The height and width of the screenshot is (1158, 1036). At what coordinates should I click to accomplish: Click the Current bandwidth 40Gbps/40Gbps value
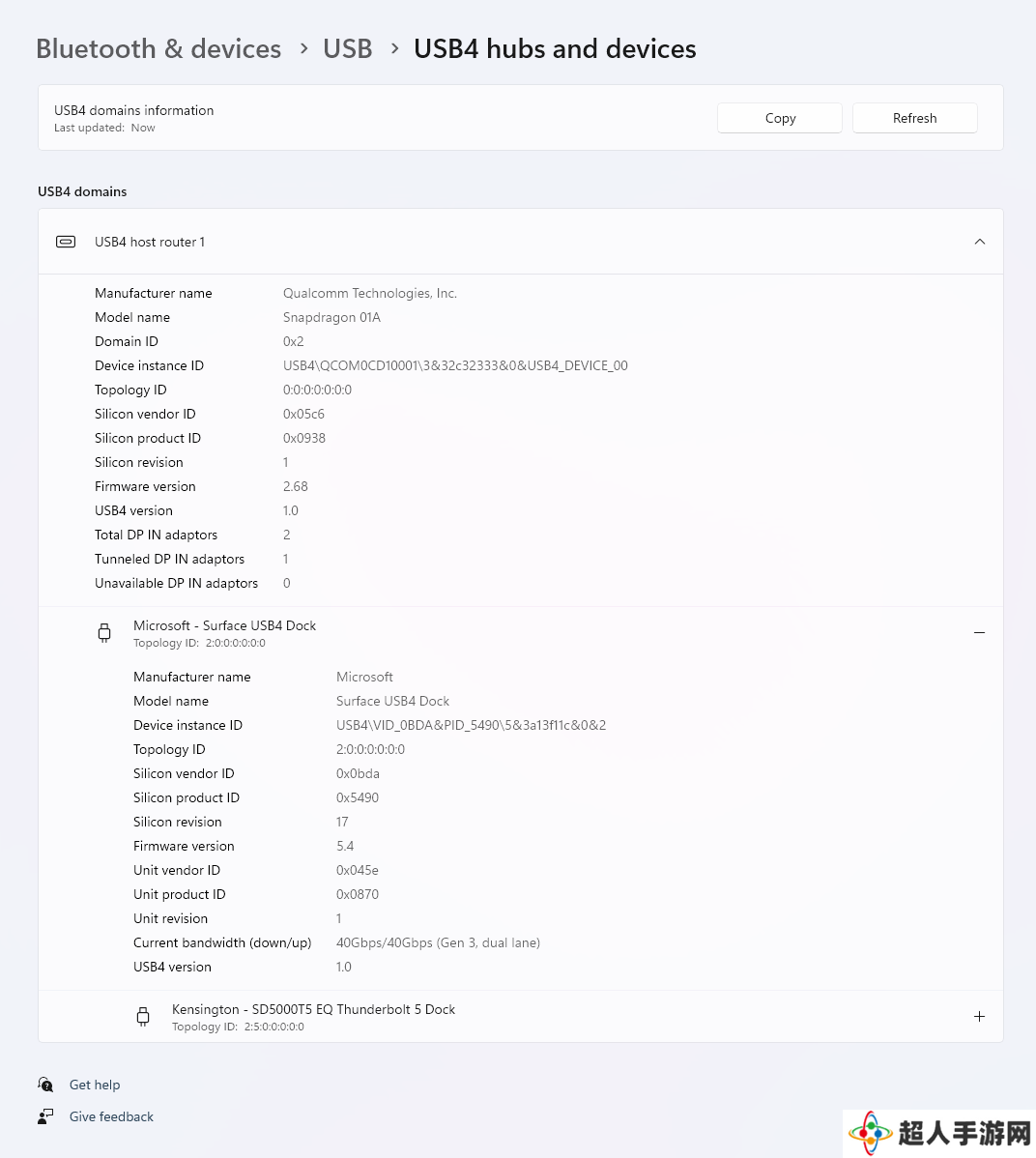[438, 942]
